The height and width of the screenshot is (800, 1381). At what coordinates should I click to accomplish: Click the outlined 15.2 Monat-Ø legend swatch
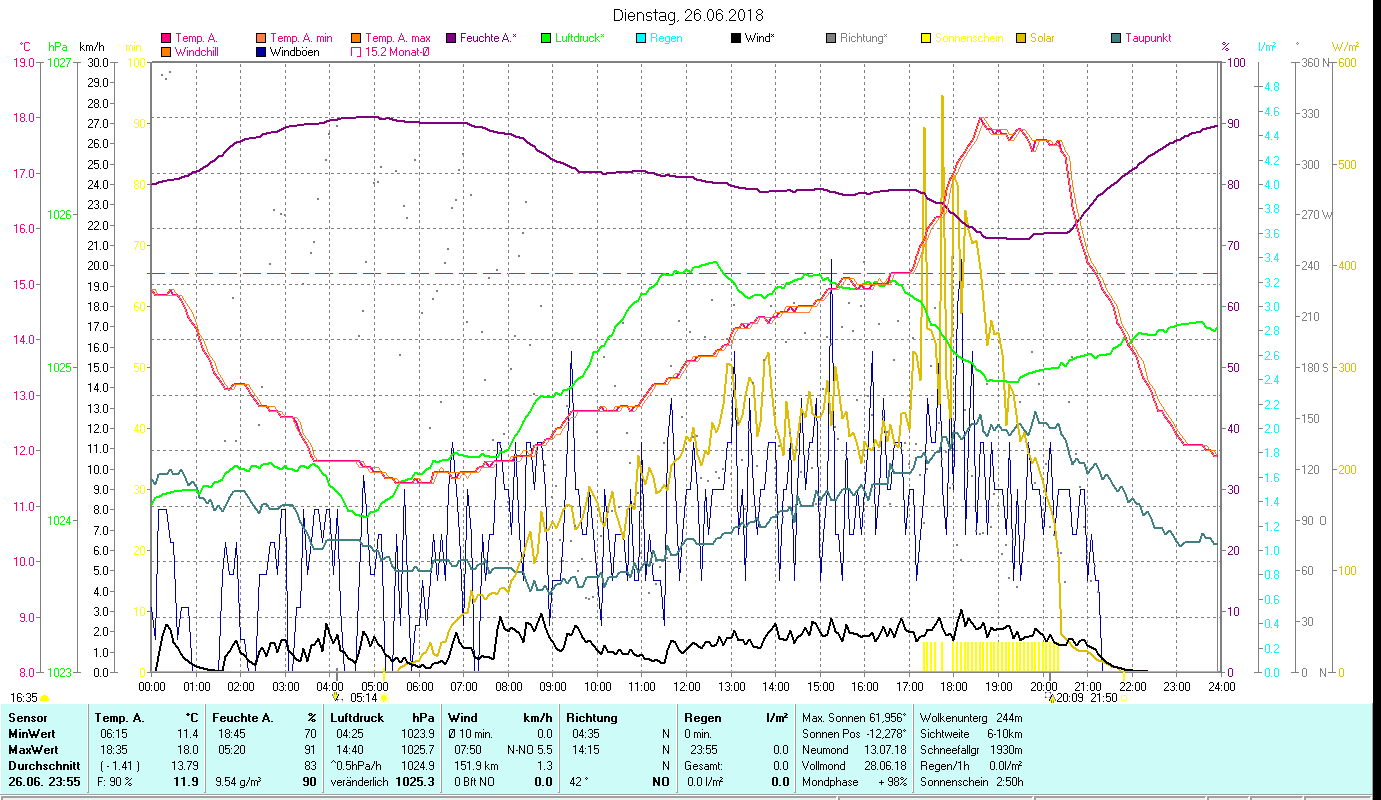(x=356, y=51)
